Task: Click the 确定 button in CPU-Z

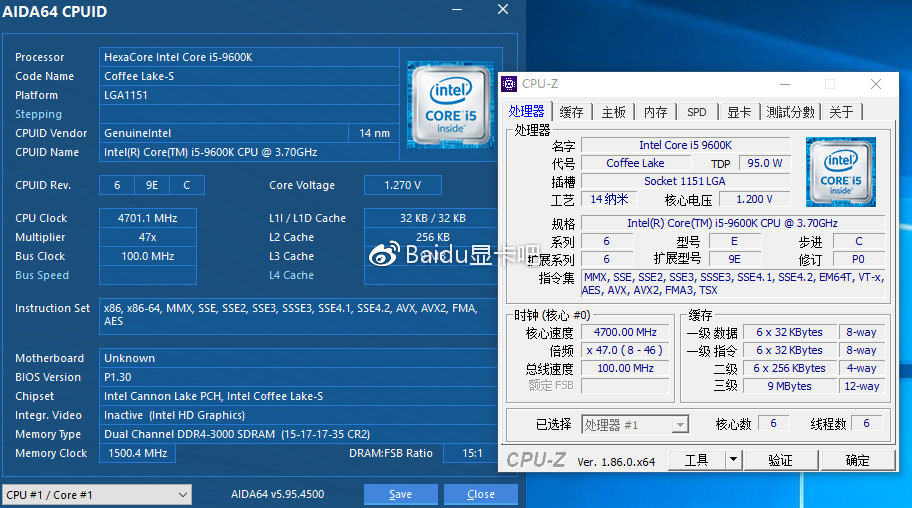Action: 857,460
